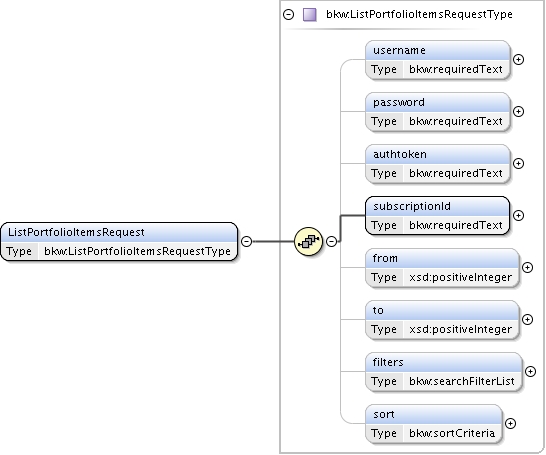Collapse the ListPortfolioItemsRequest element

coord(247,241)
